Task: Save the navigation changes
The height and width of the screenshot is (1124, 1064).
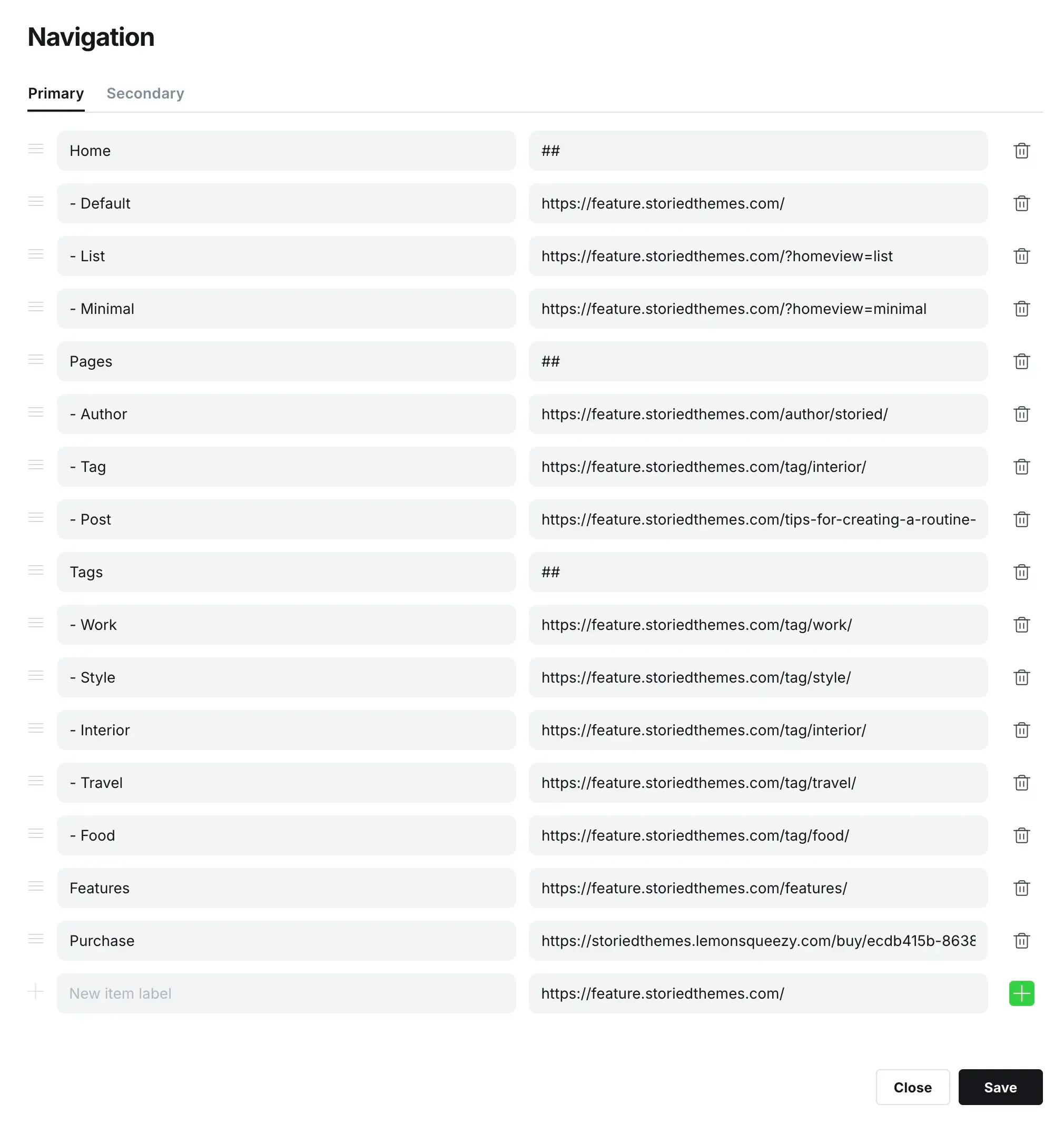Action: click(x=1000, y=1087)
